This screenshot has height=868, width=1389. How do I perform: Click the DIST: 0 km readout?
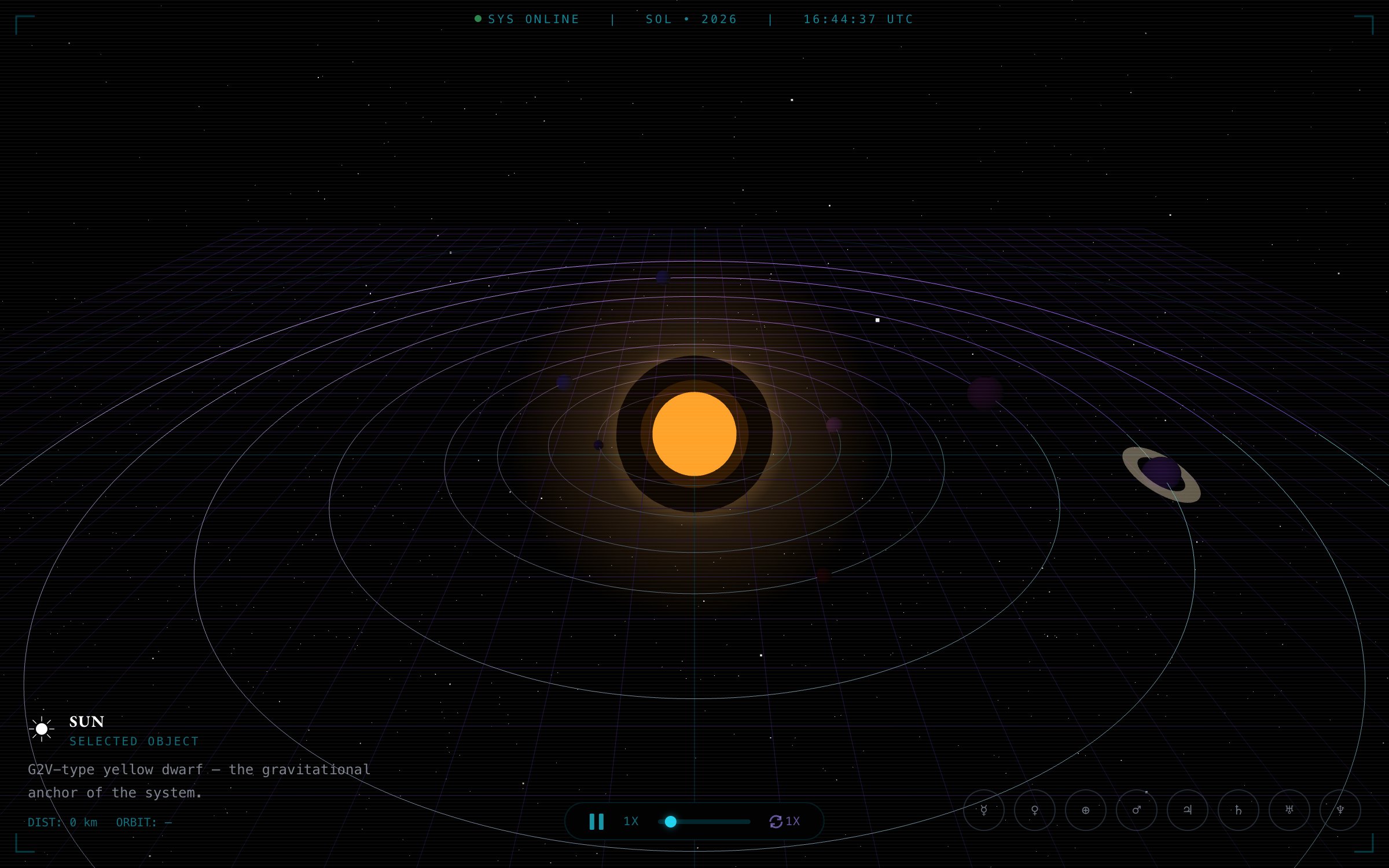pos(63,822)
